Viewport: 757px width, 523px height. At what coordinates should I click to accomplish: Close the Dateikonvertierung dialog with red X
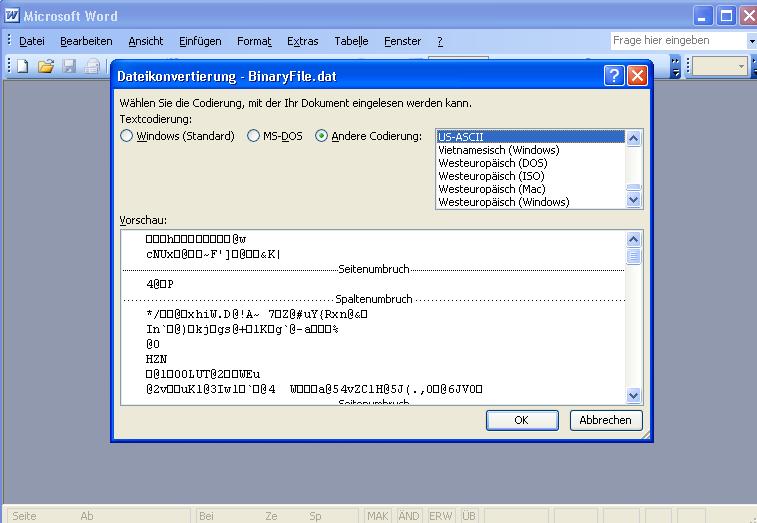click(637, 76)
